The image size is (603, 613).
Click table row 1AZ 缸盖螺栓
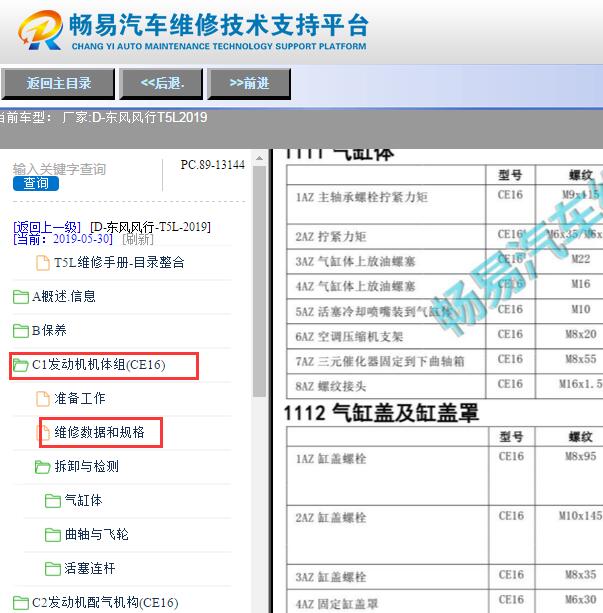445,475
